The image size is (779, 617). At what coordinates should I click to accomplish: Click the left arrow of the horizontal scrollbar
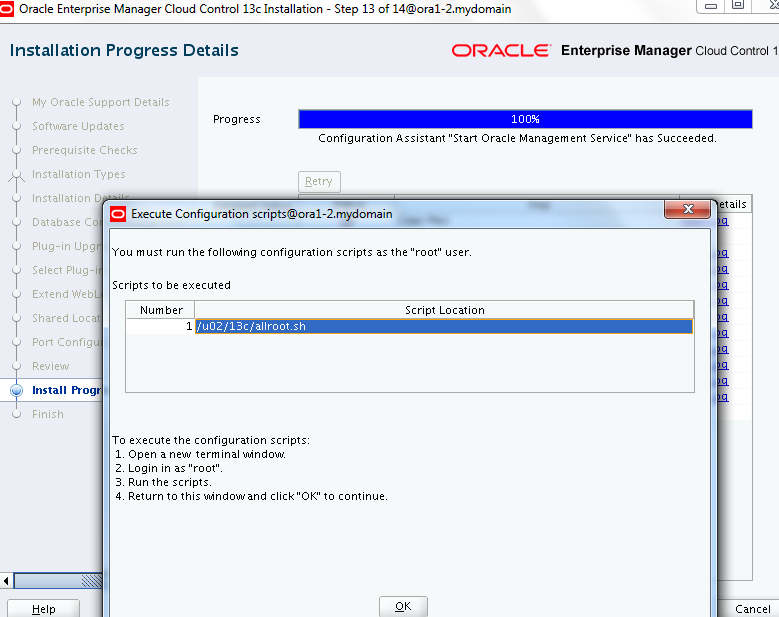[x=8, y=580]
